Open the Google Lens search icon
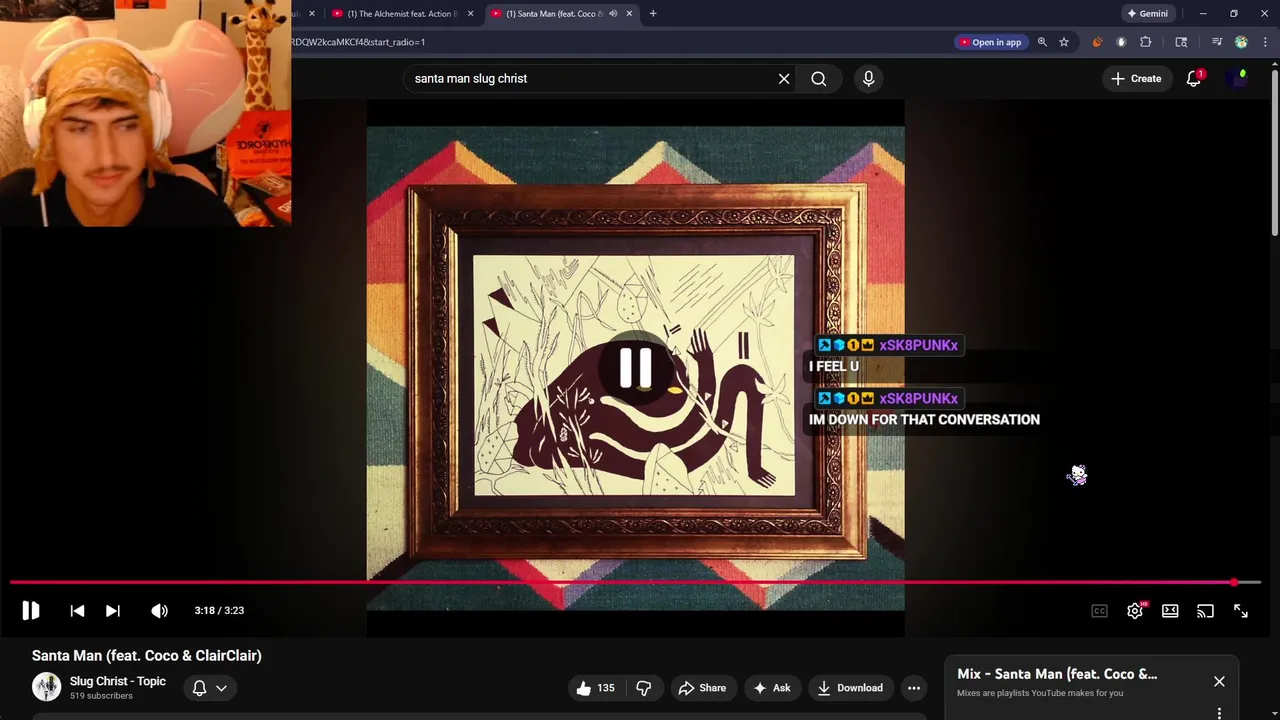The image size is (1280, 720). coord(1181,42)
